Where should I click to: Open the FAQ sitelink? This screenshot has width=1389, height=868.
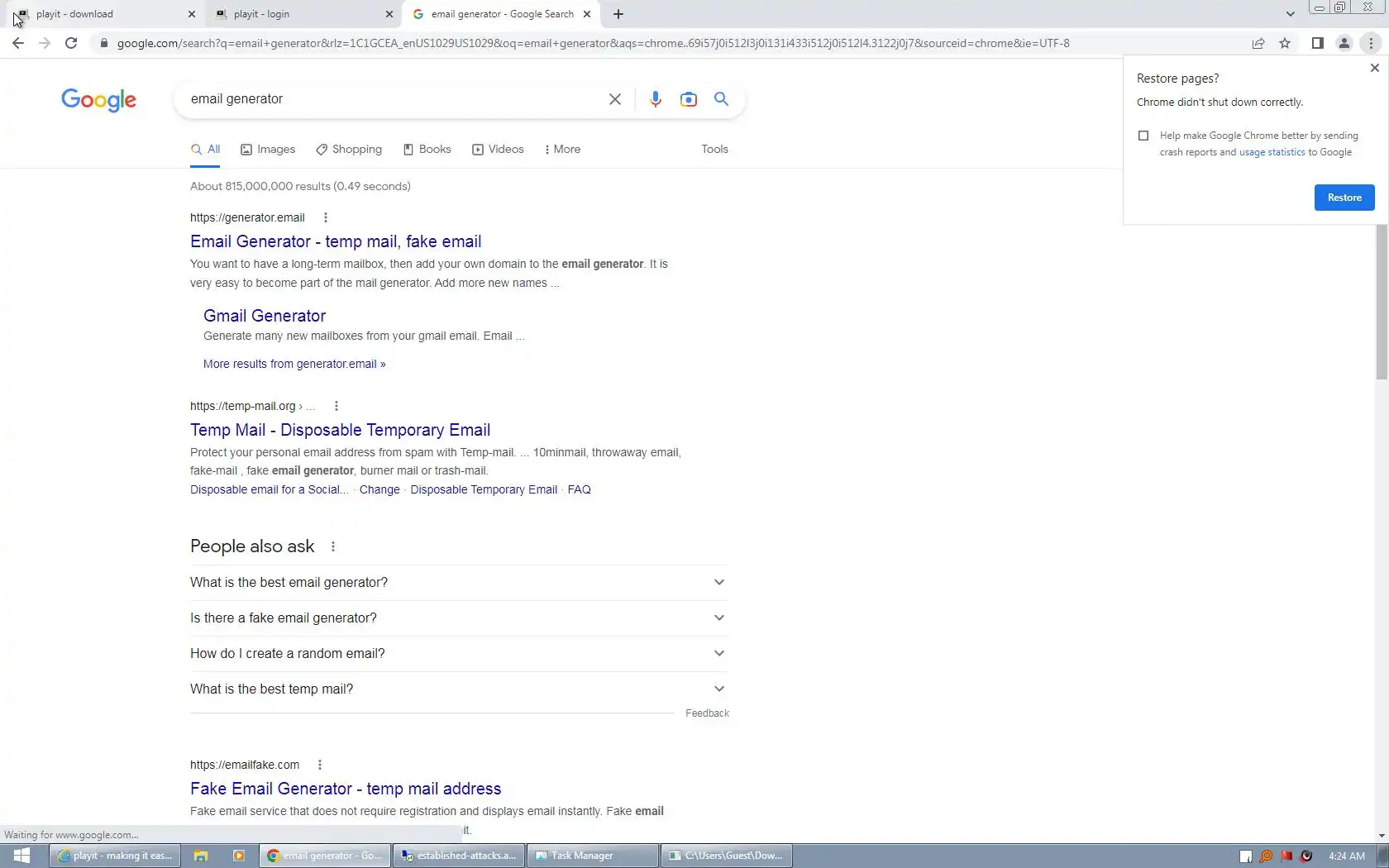(x=579, y=489)
